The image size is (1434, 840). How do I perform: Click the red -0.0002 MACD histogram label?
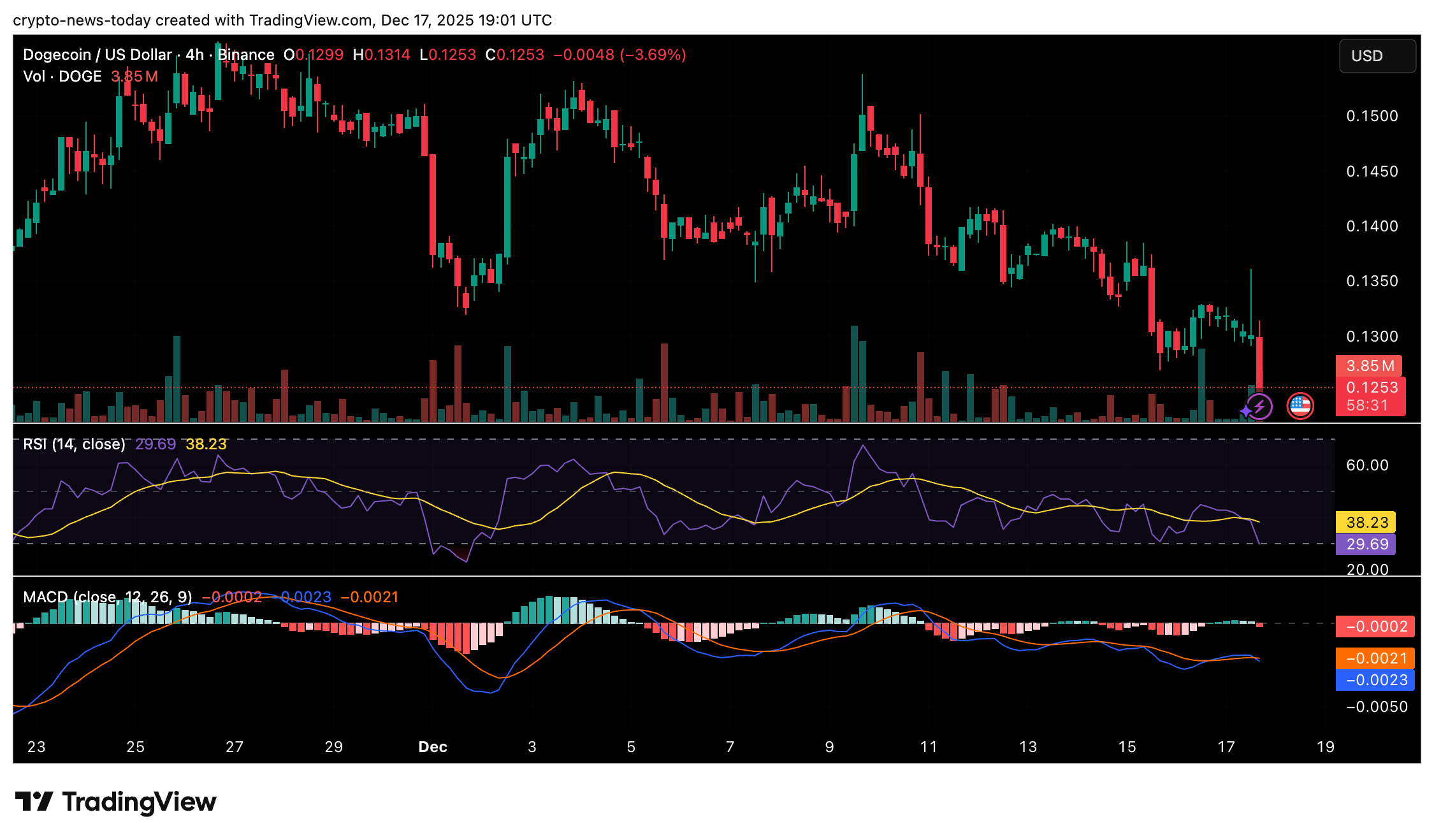click(x=1375, y=626)
